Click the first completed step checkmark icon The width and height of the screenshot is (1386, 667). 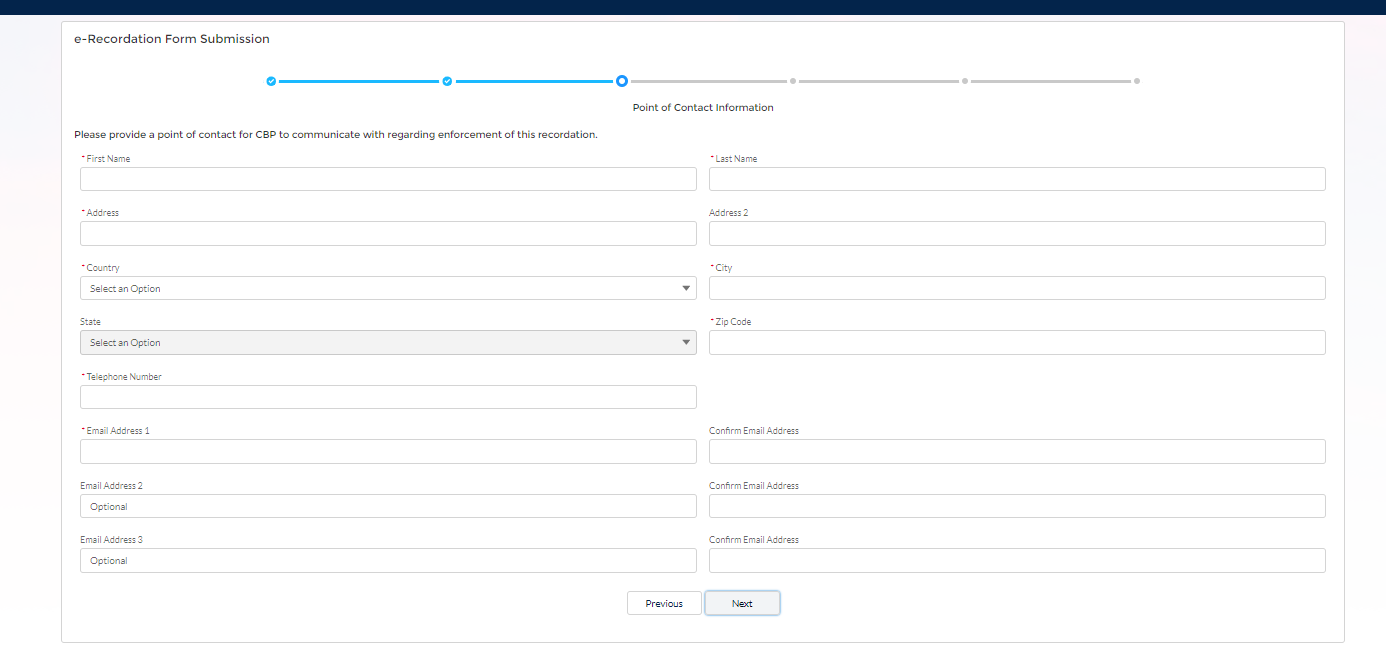point(271,81)
